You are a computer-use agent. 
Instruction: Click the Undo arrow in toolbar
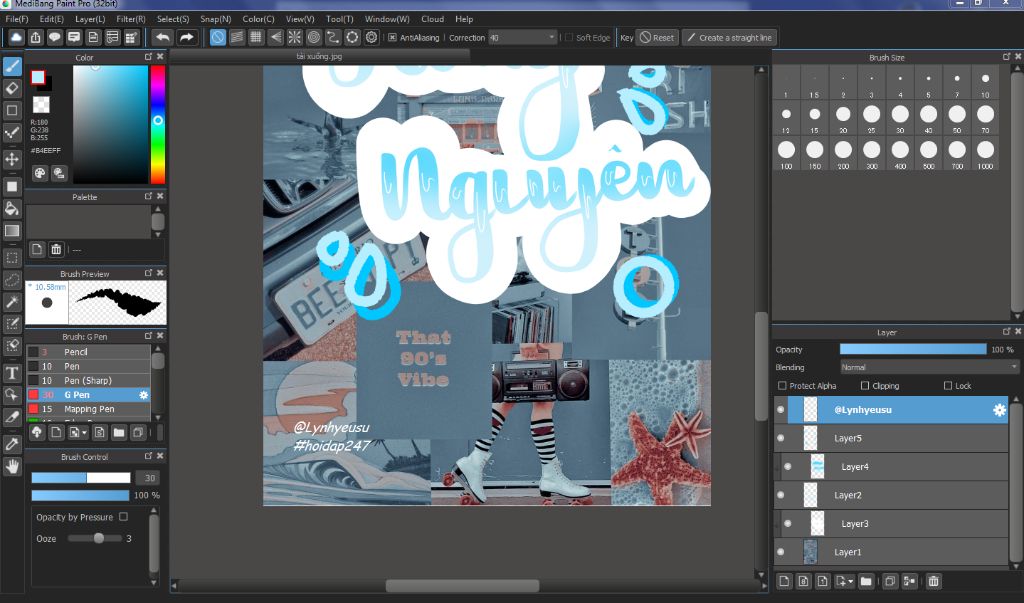163,38
